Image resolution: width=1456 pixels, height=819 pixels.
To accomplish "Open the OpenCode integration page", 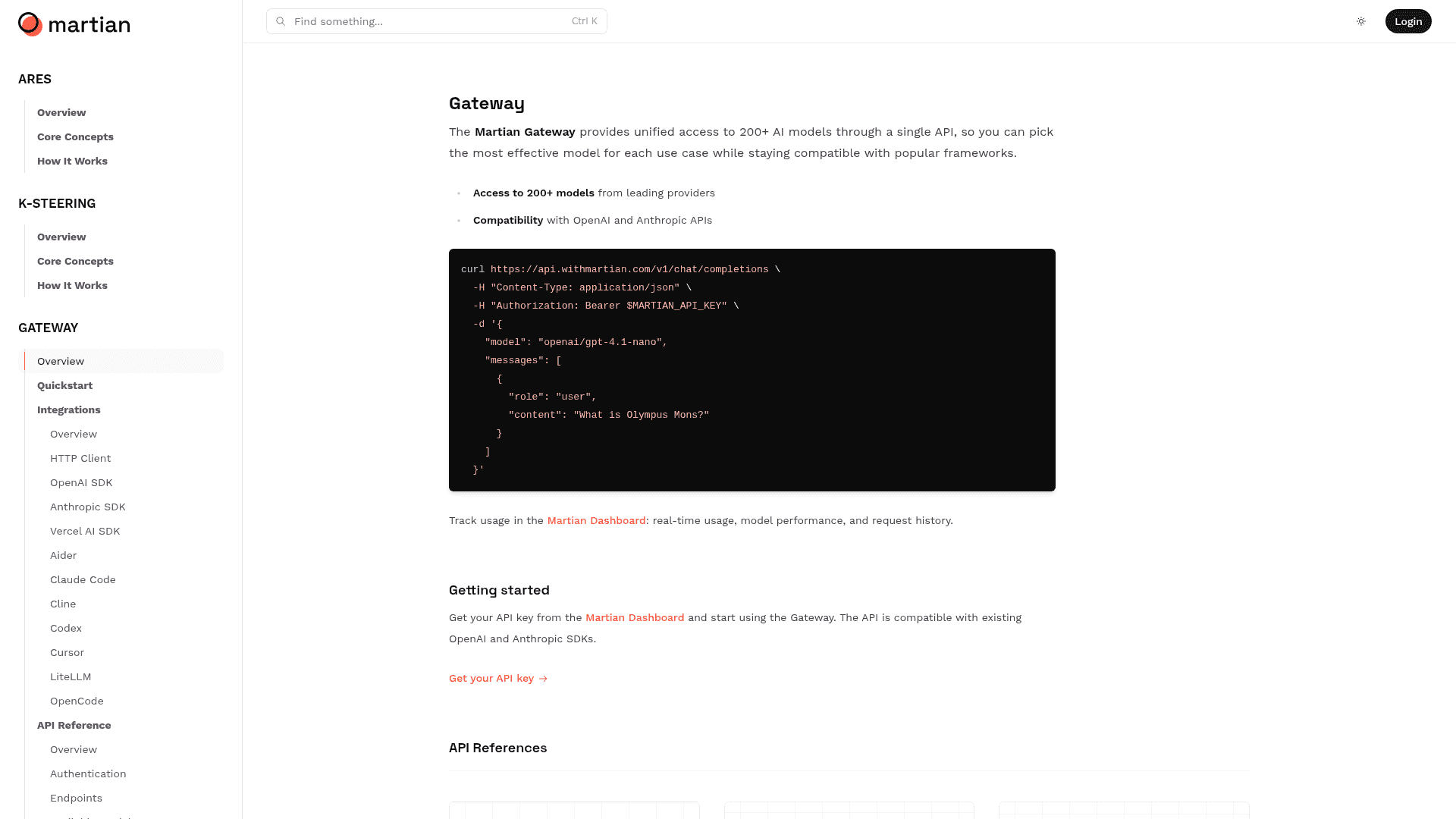I will pyautogui.click(x=77, y=701).
